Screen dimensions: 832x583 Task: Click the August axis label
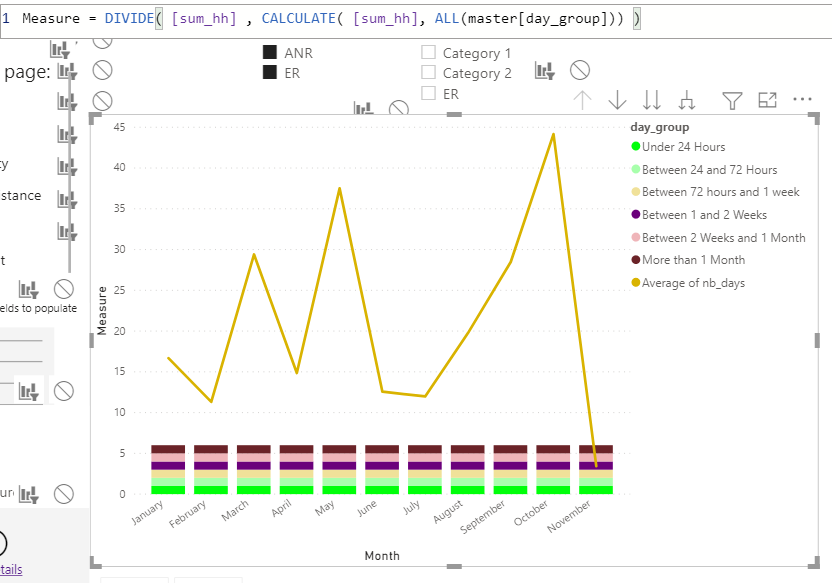pyautogui.click(x=448, y=511)
